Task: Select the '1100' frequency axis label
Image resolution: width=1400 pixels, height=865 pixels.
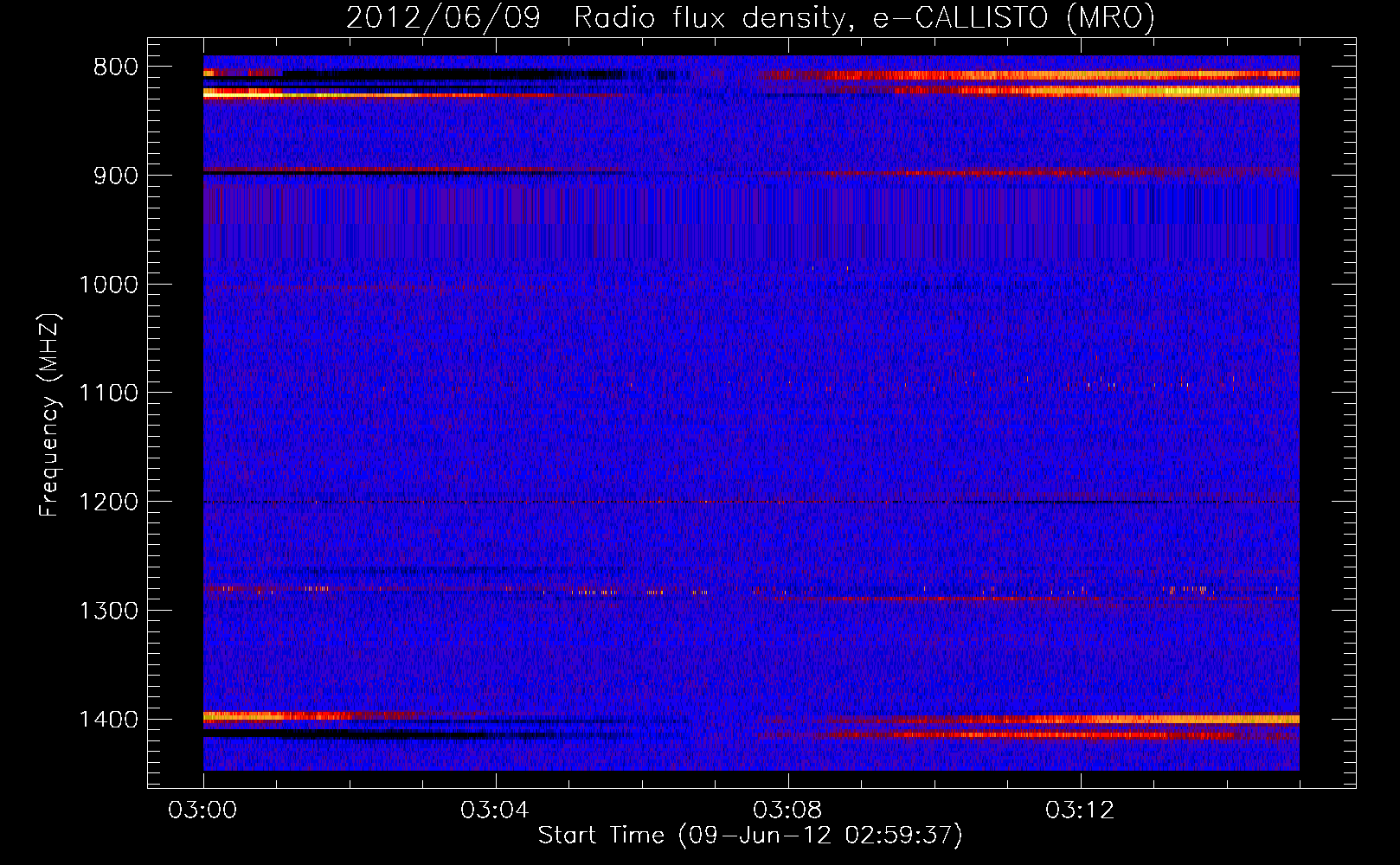Action: click(108, 394)
